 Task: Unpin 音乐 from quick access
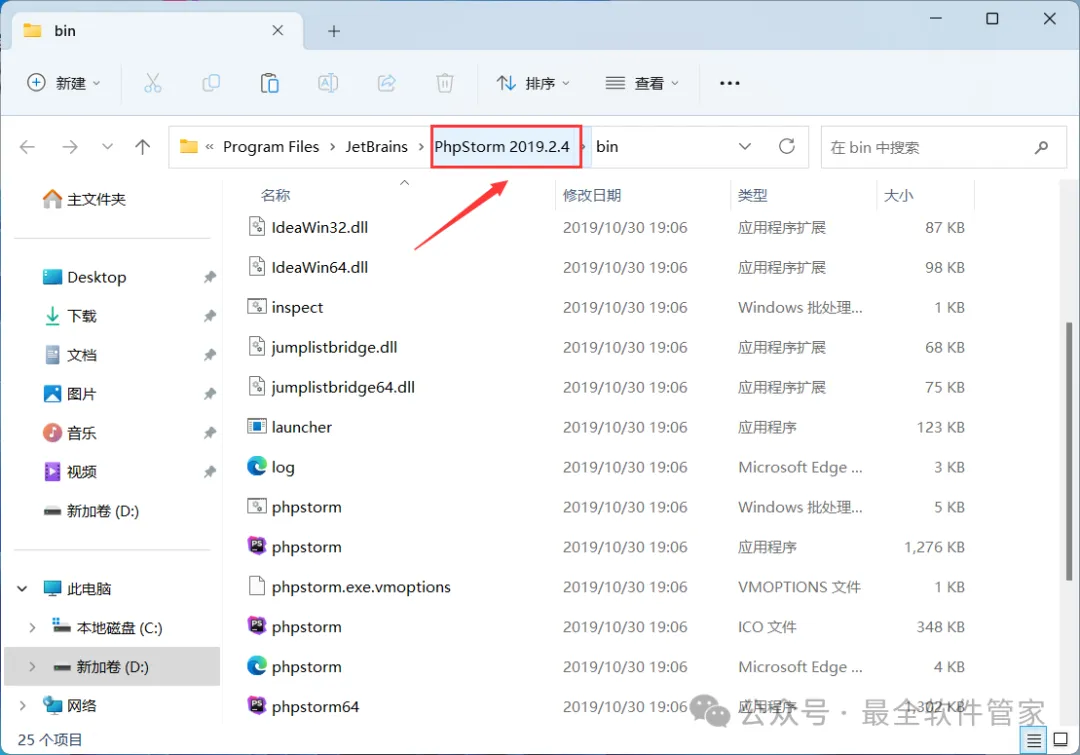tap(209, 433)
